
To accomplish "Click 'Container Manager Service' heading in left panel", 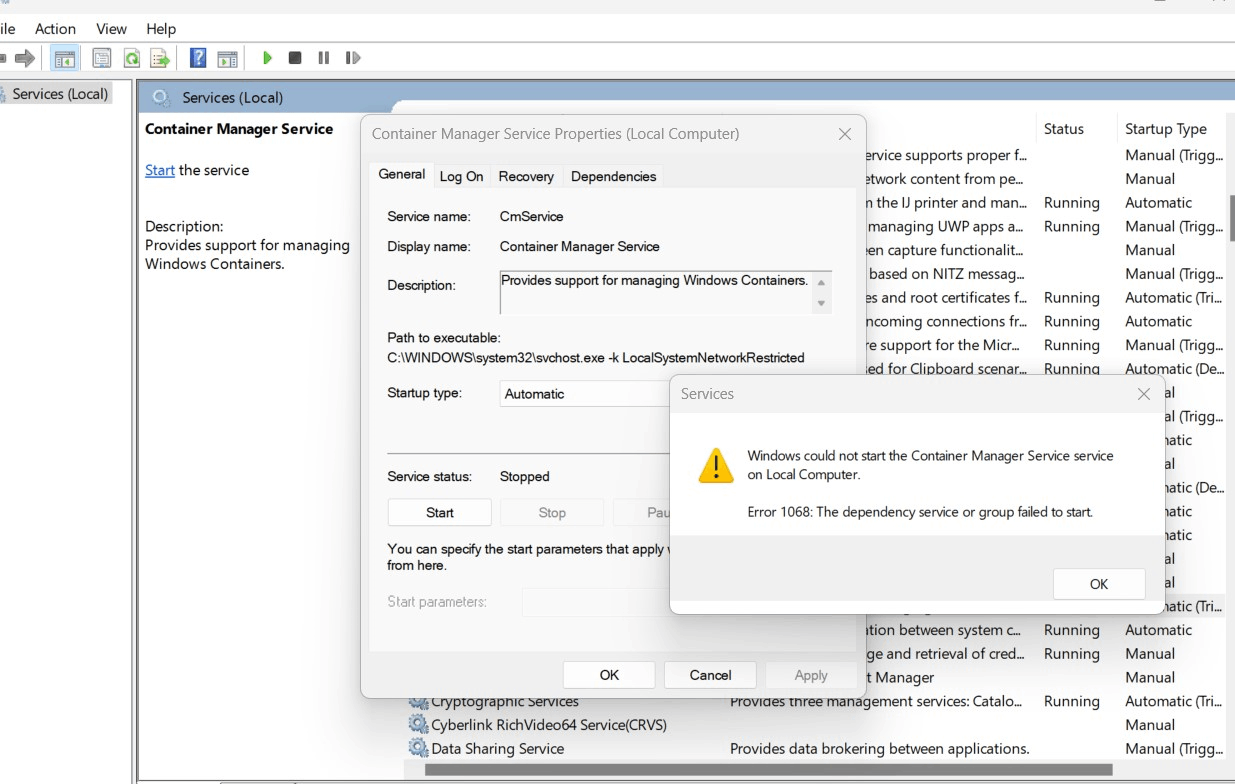I will point(239,129).
